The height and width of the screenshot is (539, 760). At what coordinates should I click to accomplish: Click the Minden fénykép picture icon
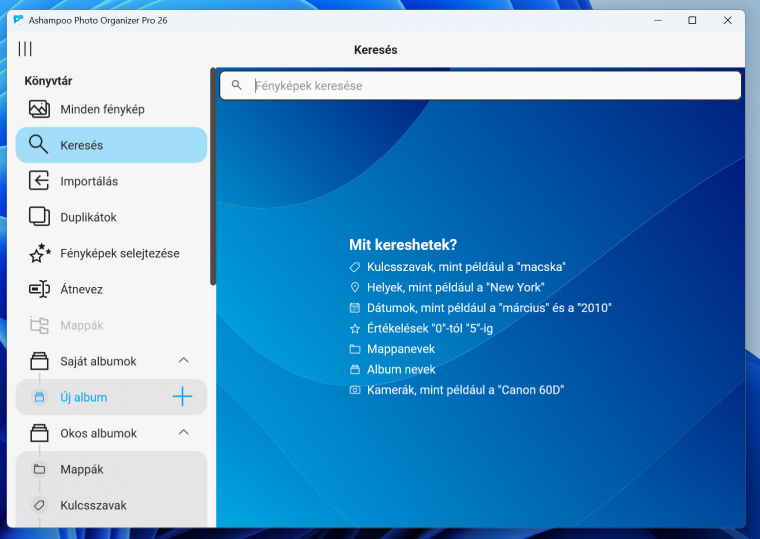click(x=39, y=109)
